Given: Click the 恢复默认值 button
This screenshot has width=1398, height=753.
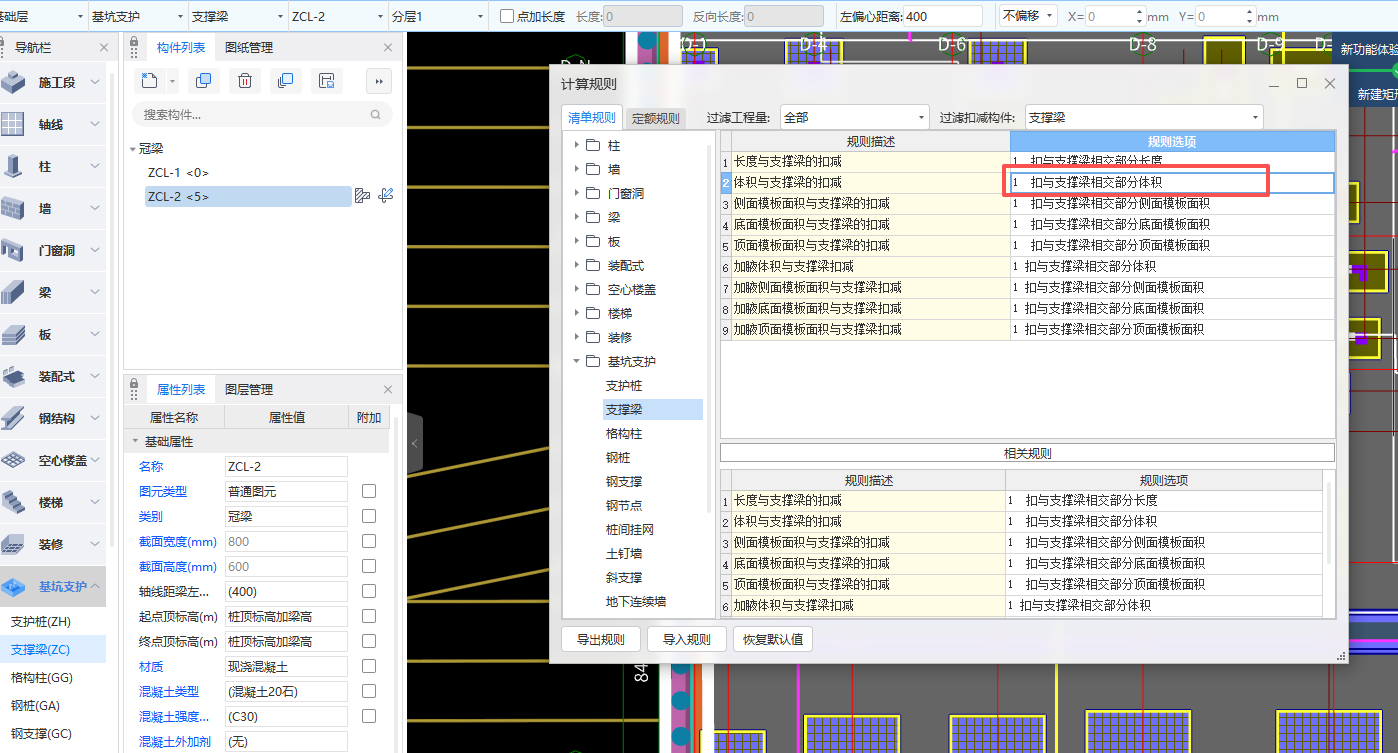Looking at the screenshot, I should point(772,640).
